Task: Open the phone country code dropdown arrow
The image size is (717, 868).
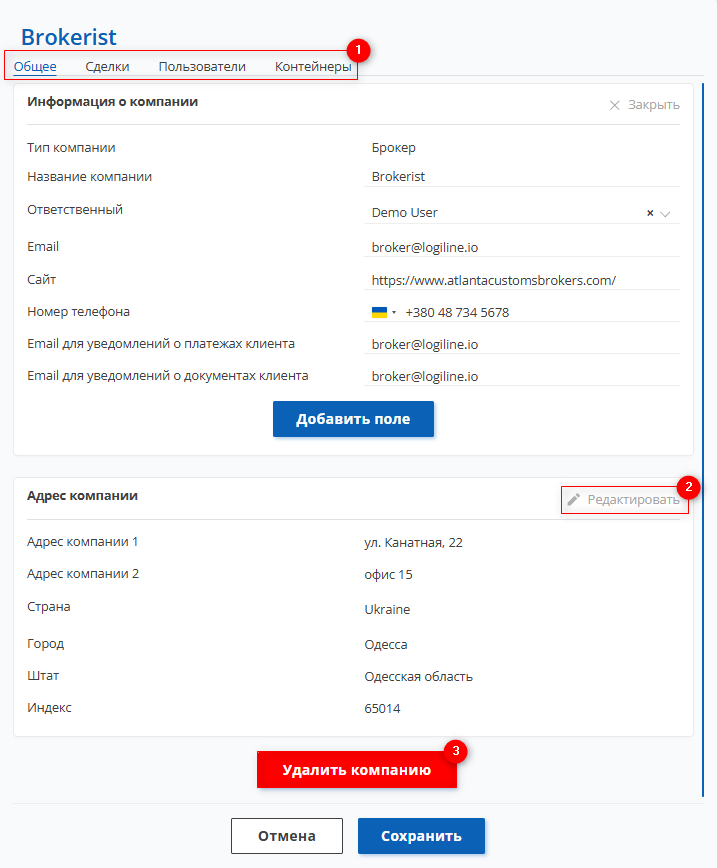Action: pos(394,312)
